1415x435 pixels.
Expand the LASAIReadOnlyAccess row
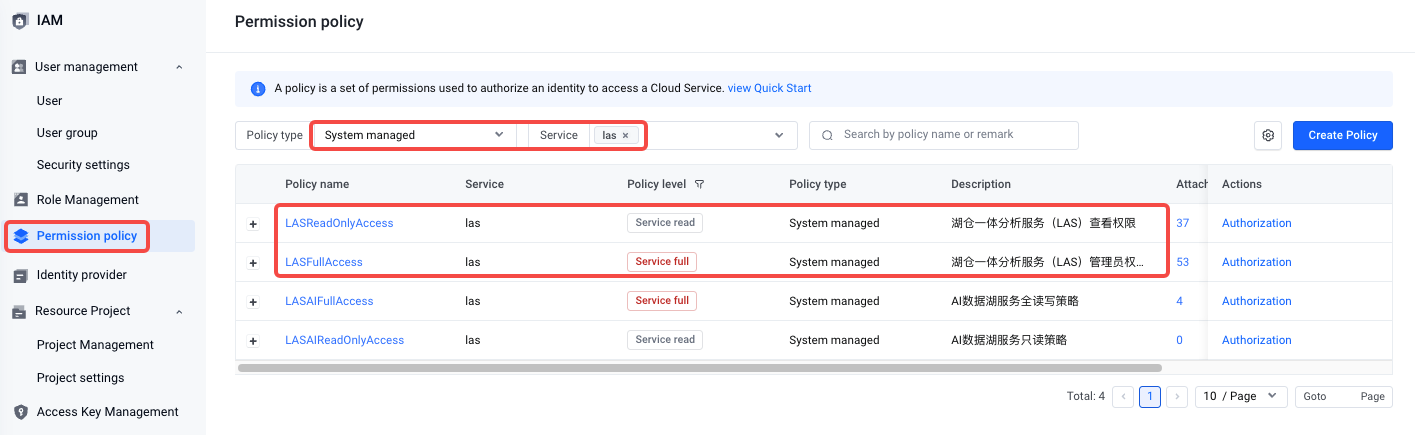pos(253,341)
